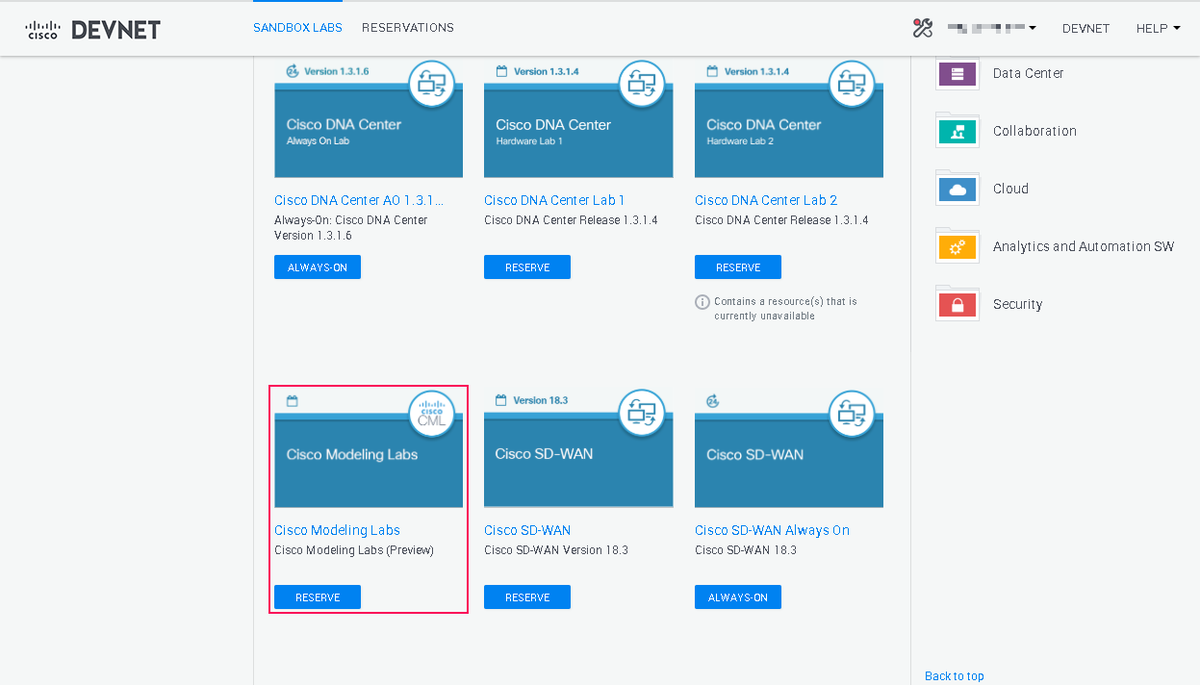The image size is (1200, 685).
Task: Click the 'Version 1.3.1.6' label on first card
Action: (x=337, y=71)
